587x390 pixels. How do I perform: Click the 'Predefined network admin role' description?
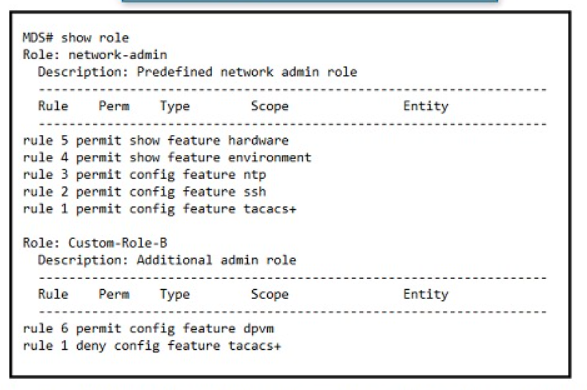coord(247,72)
